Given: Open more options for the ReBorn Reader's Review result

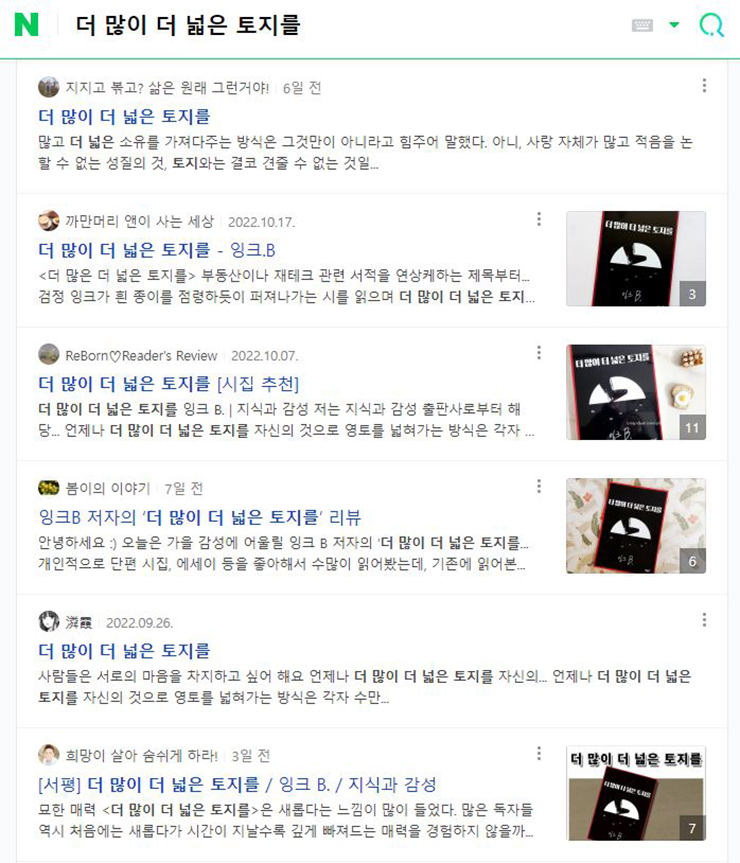Looking at the screenshot, I should point(539,353).
